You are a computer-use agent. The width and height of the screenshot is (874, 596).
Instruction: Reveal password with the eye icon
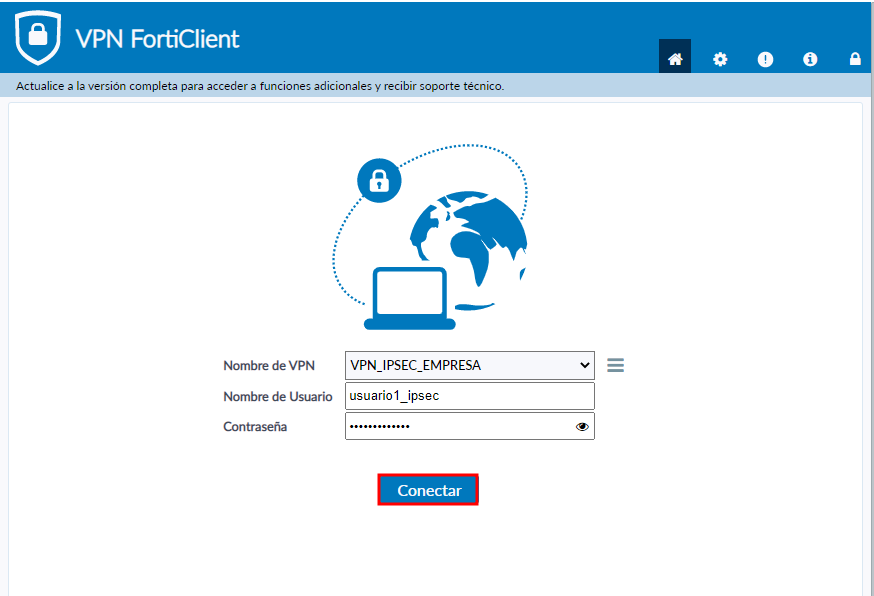click(582, 427)
